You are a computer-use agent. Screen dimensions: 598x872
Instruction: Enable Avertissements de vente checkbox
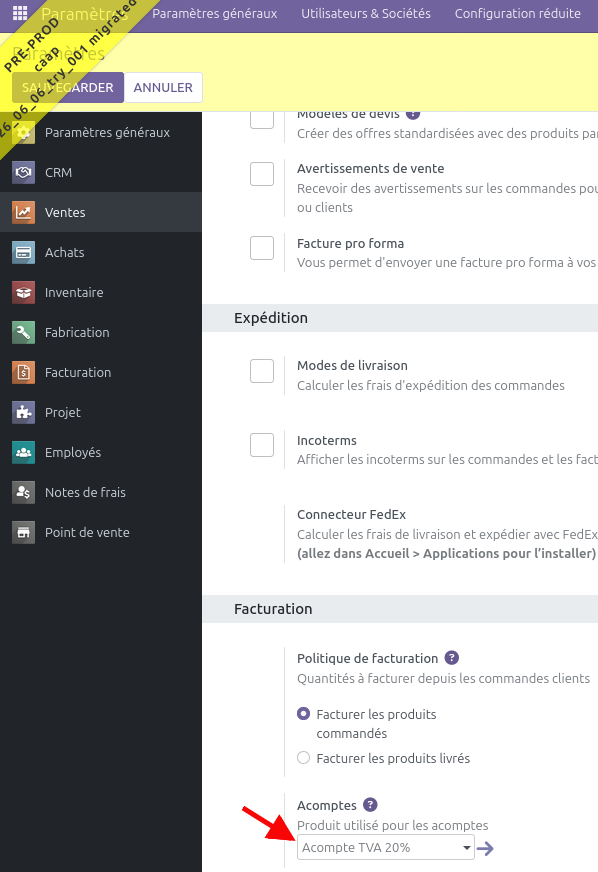(262, 174)
